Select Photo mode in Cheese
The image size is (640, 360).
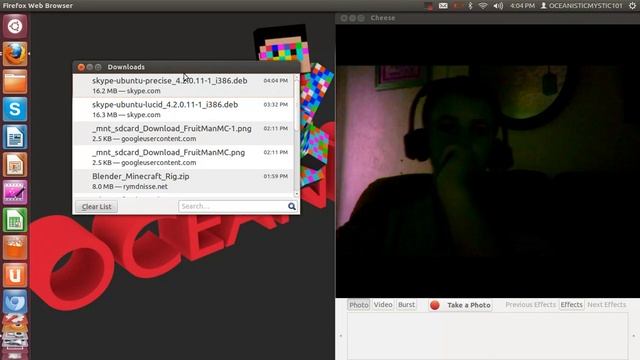point(359,305)
